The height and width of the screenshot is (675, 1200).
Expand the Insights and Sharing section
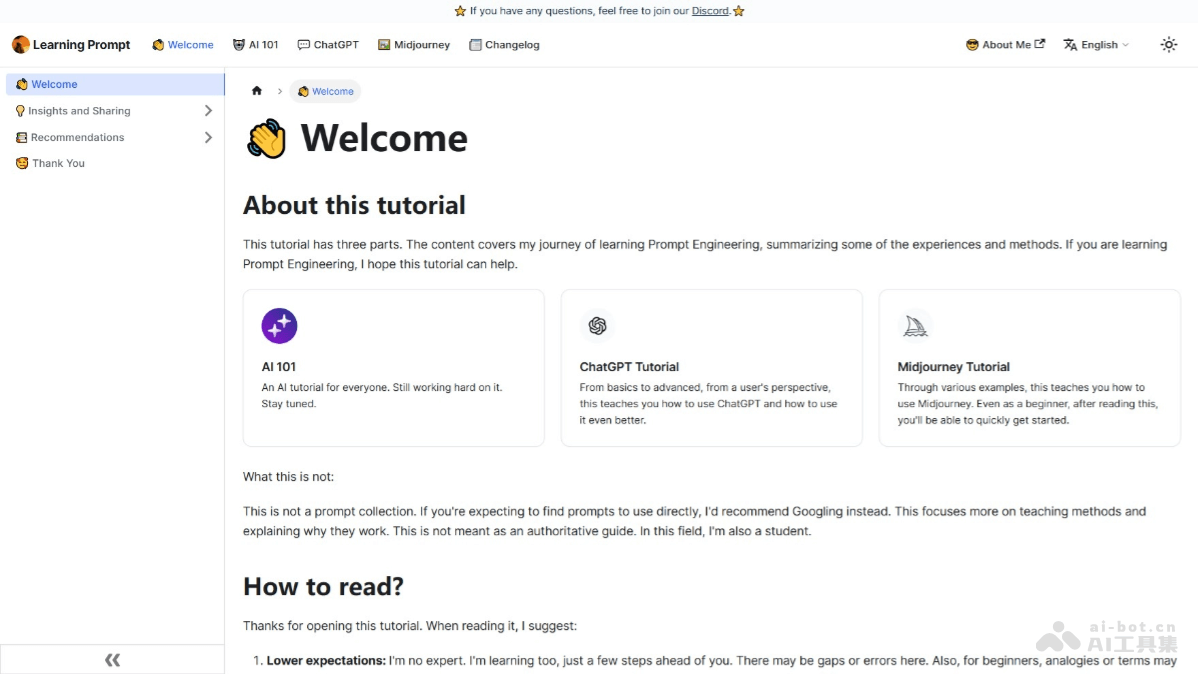[x=209, y=110]
